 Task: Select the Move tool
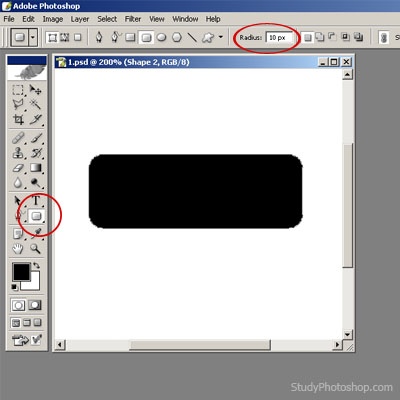pos(35,90)
